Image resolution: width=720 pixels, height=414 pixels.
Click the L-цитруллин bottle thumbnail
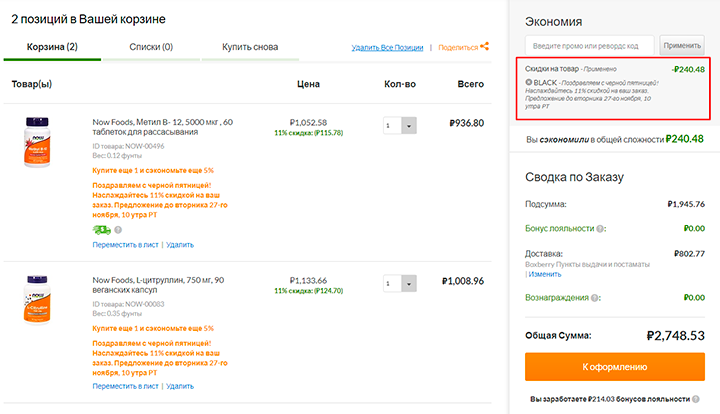[37, 300]
